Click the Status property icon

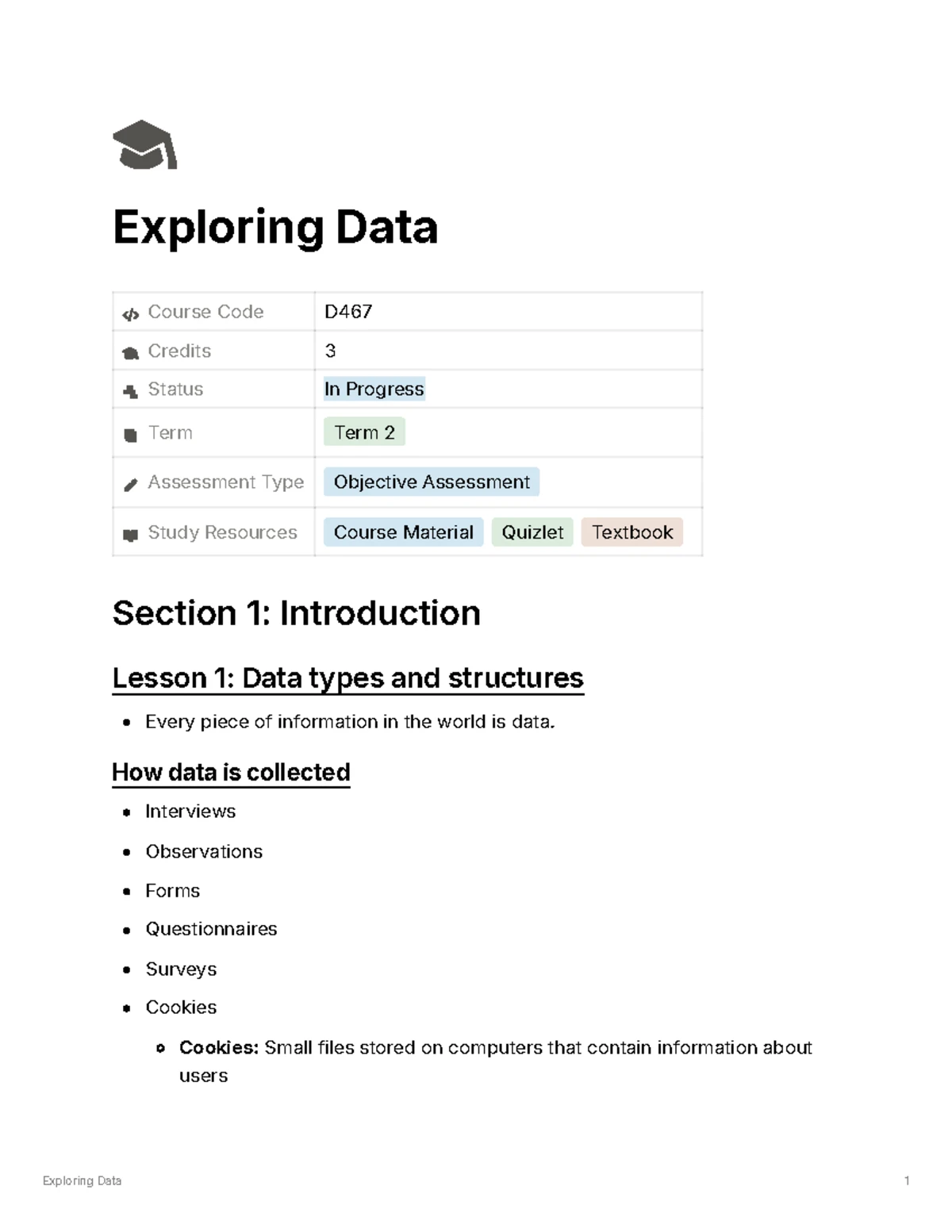click(130, 391)
